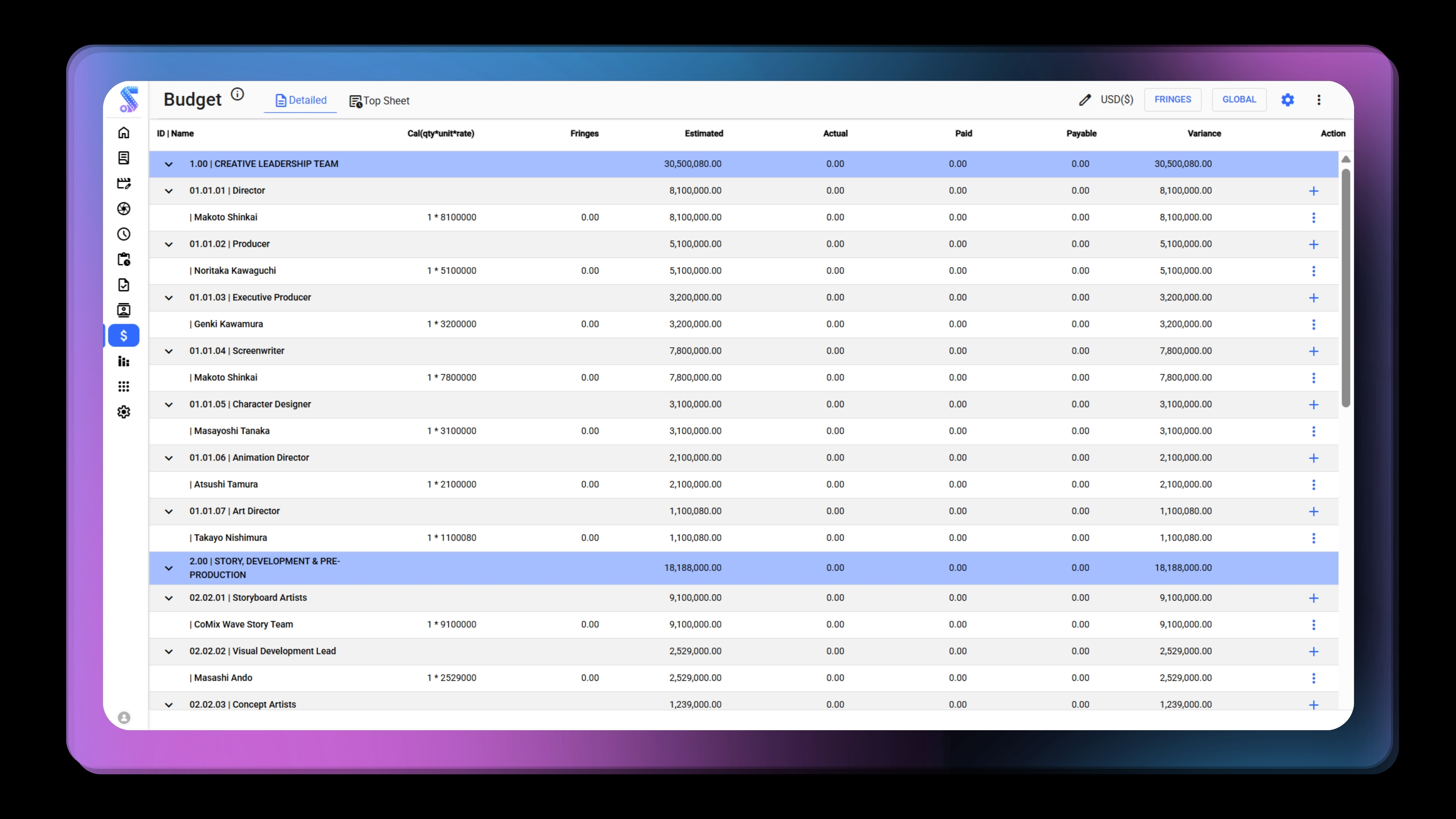Open the FRINGES dialog
The image size is (1456, 819).
point(1172,99)
